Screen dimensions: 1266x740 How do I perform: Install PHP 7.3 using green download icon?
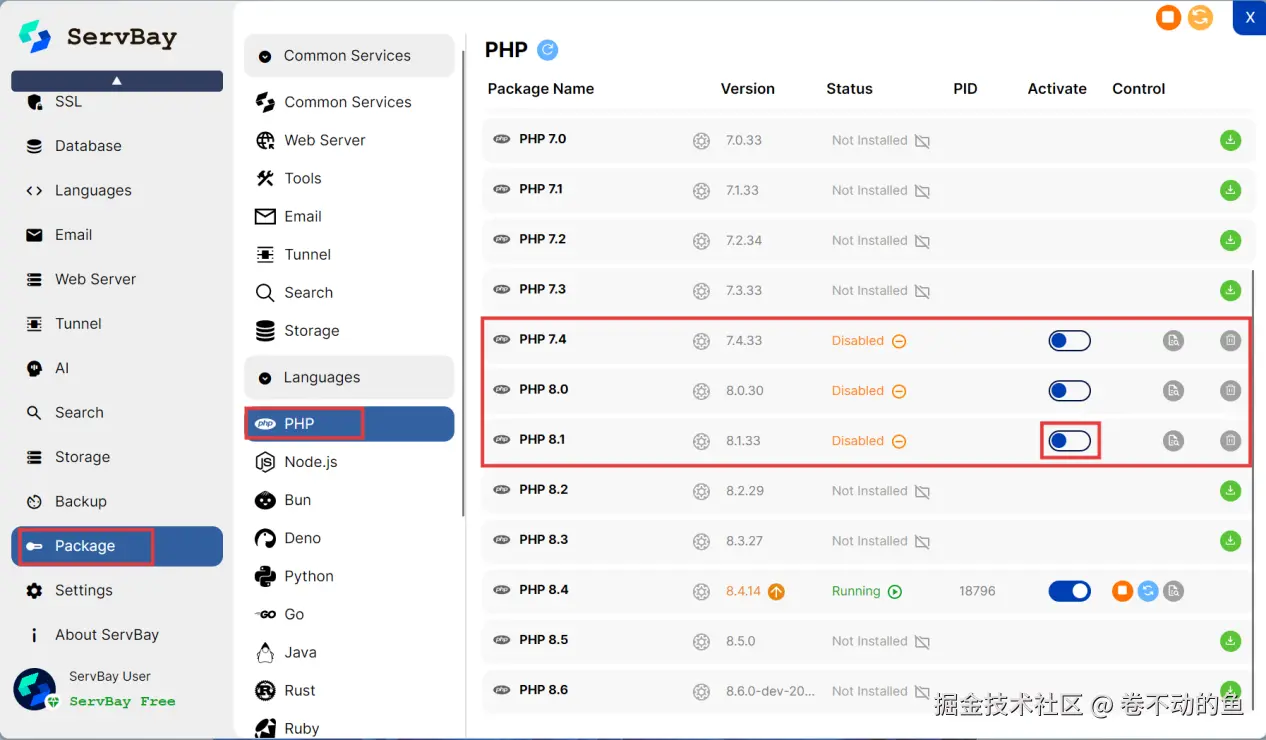click(1230, 290)
